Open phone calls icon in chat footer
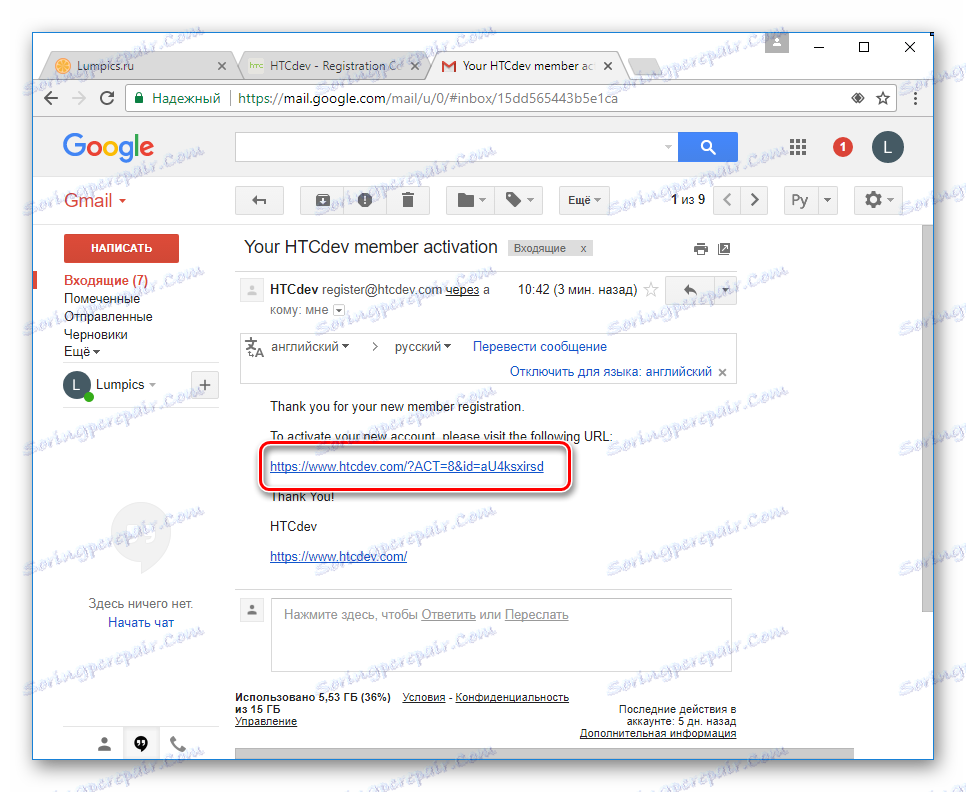966x792 pixels. point(177,744)
